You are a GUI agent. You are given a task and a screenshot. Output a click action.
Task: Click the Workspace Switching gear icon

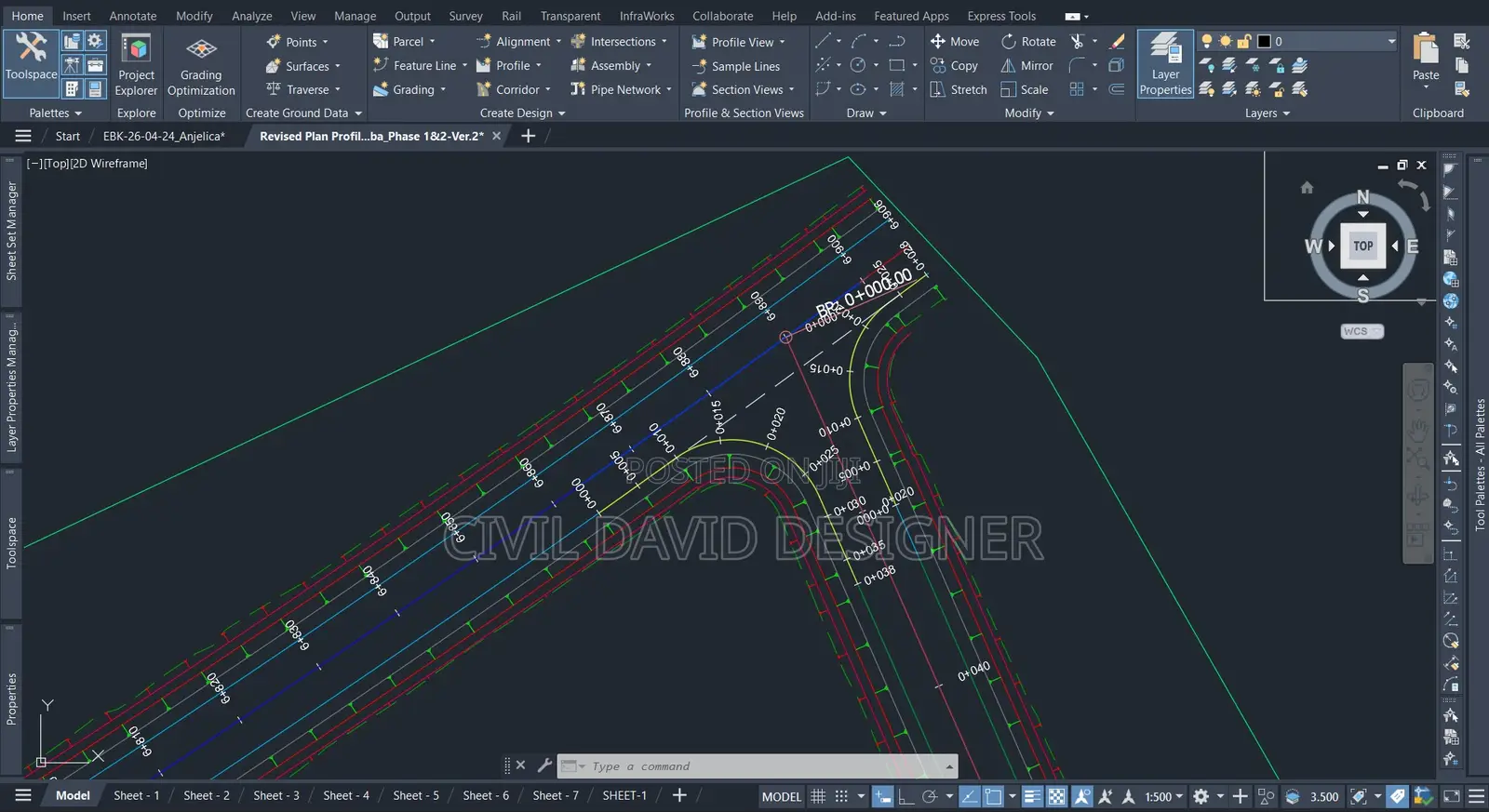pyautogui.click(x=1201, y=796)
